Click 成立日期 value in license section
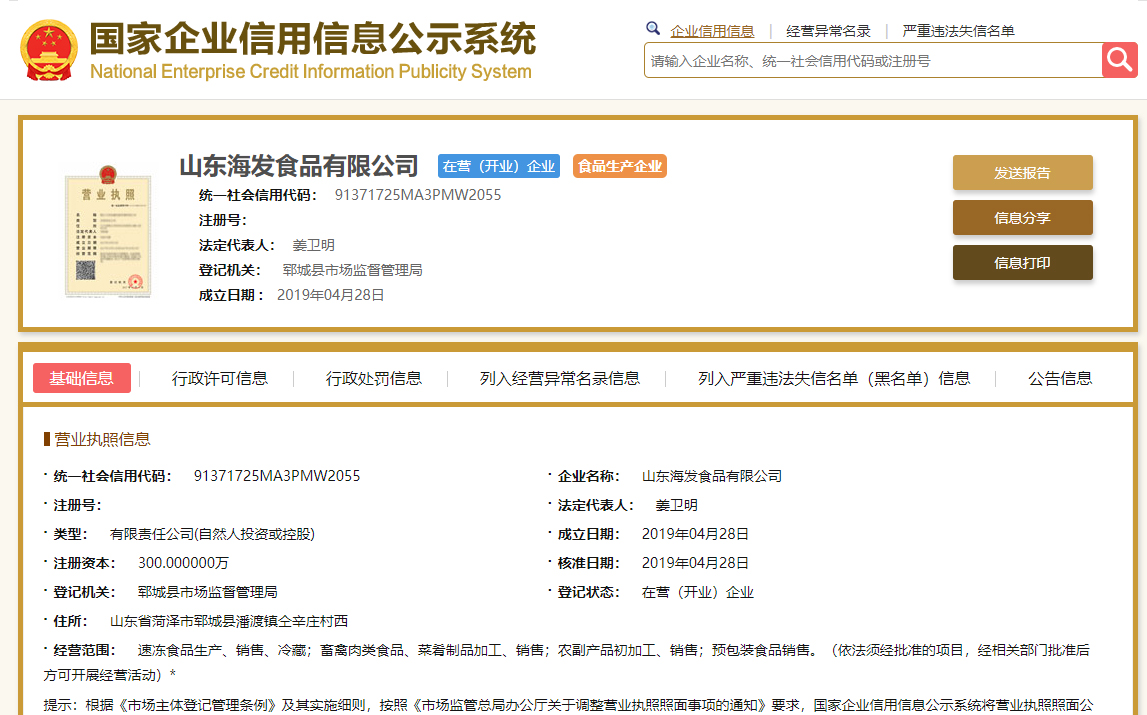 [x=695, y=534]
